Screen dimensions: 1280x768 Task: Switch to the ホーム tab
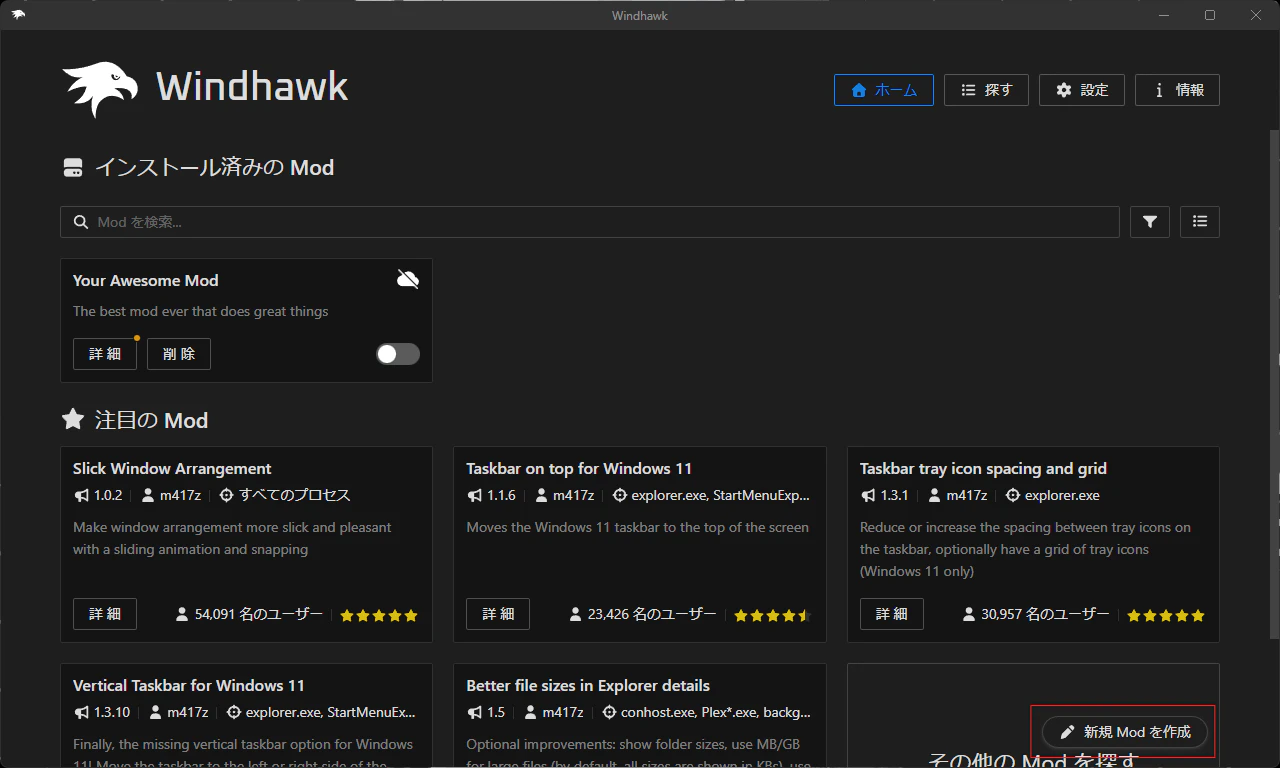click(884, 90)
